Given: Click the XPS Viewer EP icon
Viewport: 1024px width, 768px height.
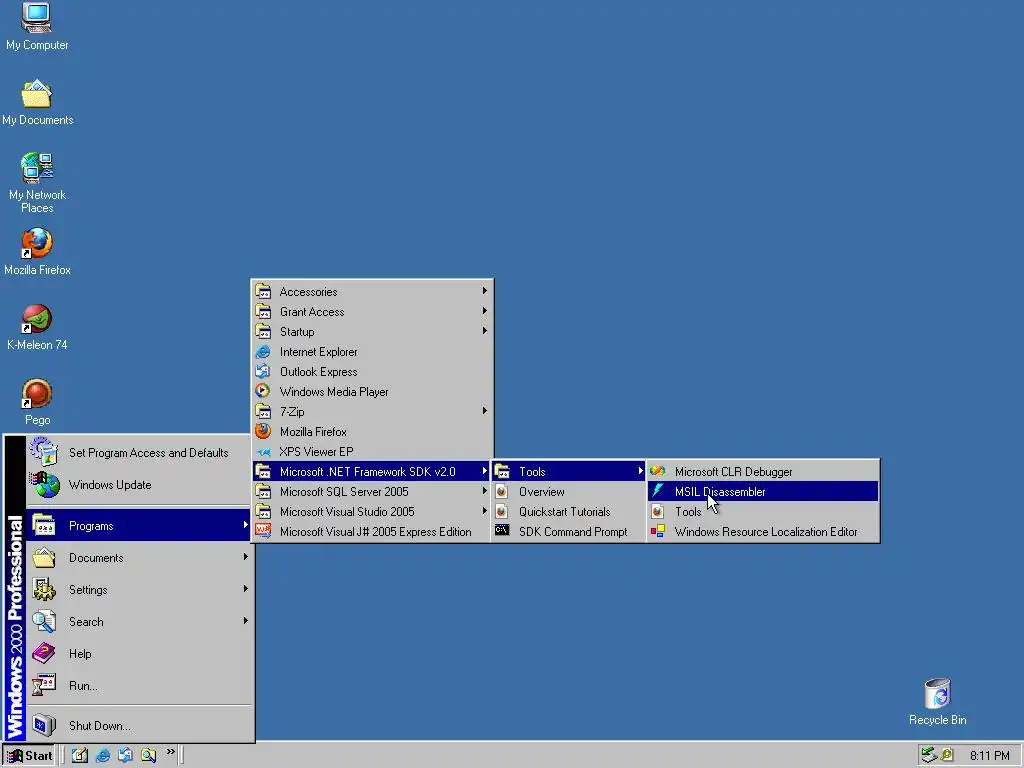Looking at the screenshot, I should [263, 452].
